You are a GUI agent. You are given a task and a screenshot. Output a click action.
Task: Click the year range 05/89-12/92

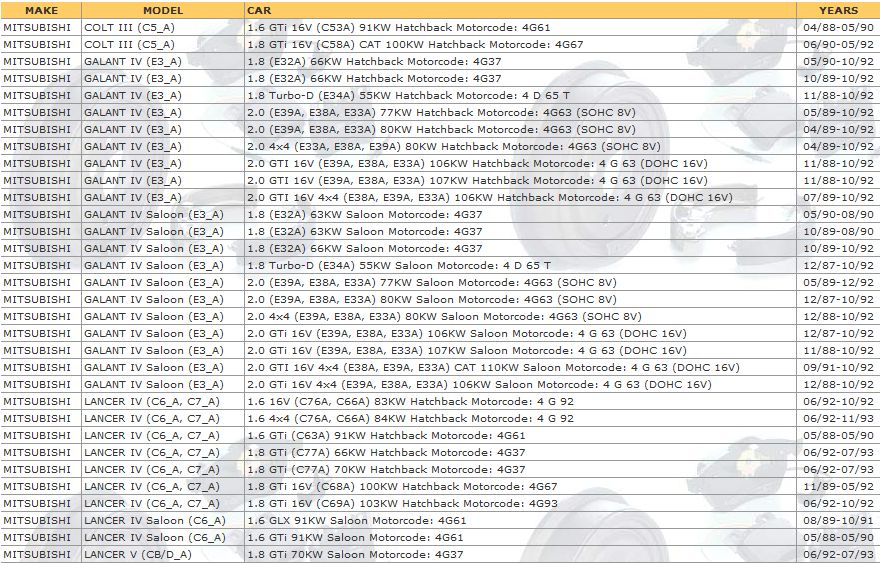tap(838, 282)
